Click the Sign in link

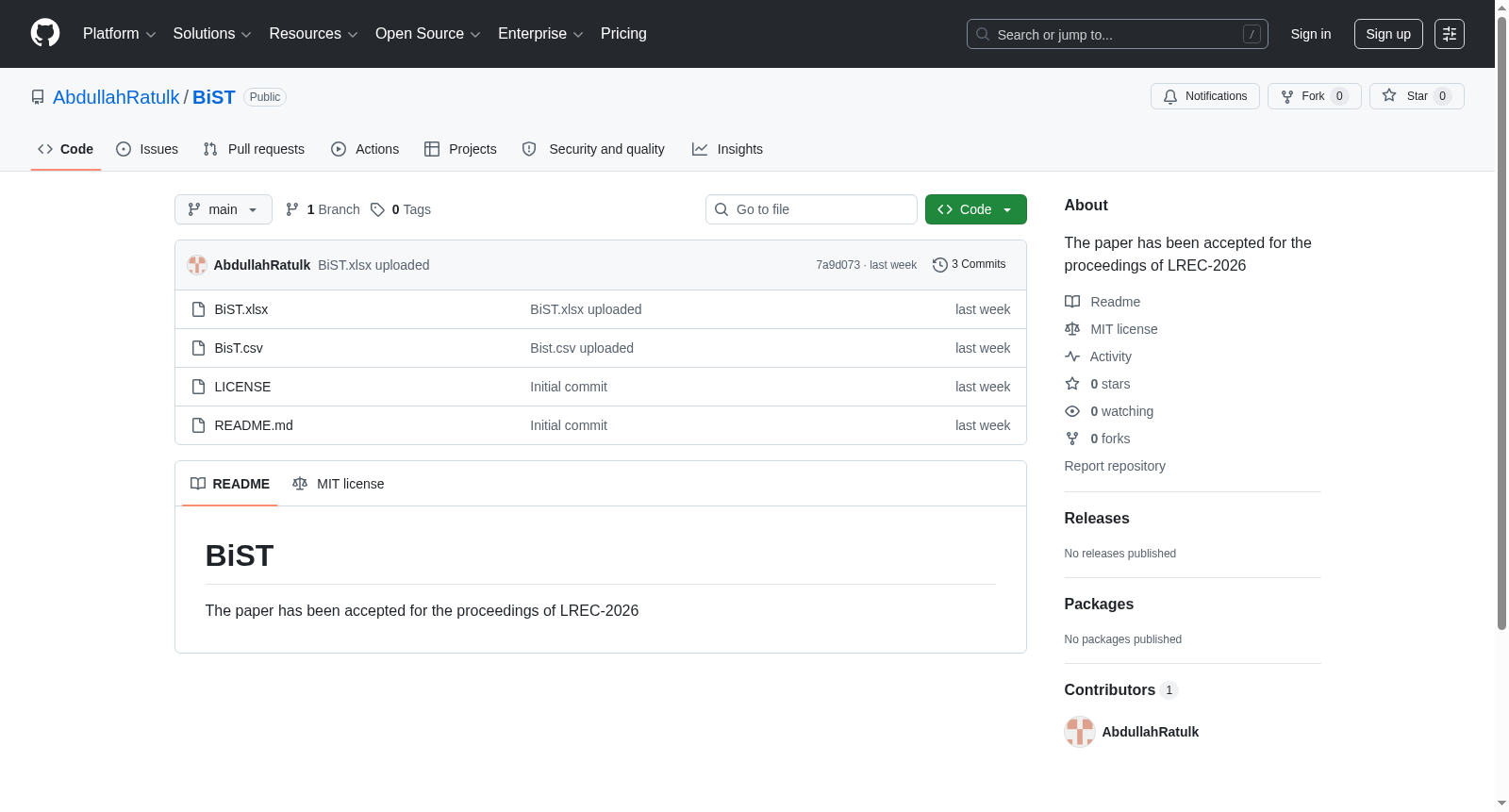coord(1311,34)
